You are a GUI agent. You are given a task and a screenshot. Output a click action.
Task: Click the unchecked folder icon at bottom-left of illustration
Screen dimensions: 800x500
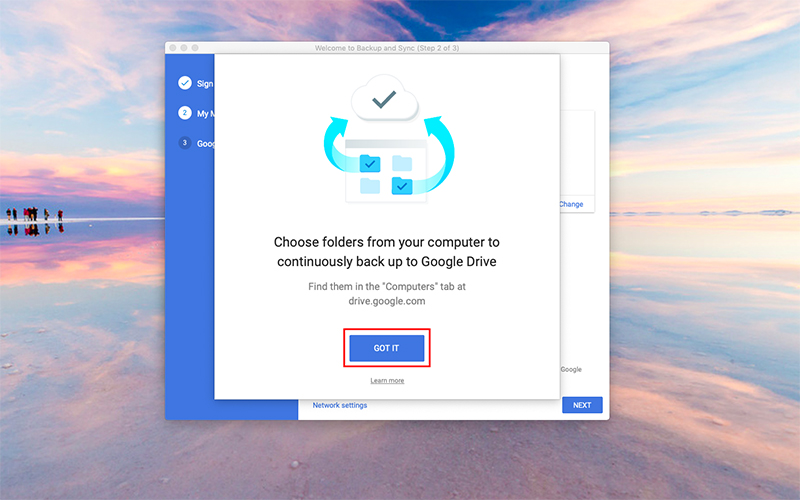click(370, 186)
